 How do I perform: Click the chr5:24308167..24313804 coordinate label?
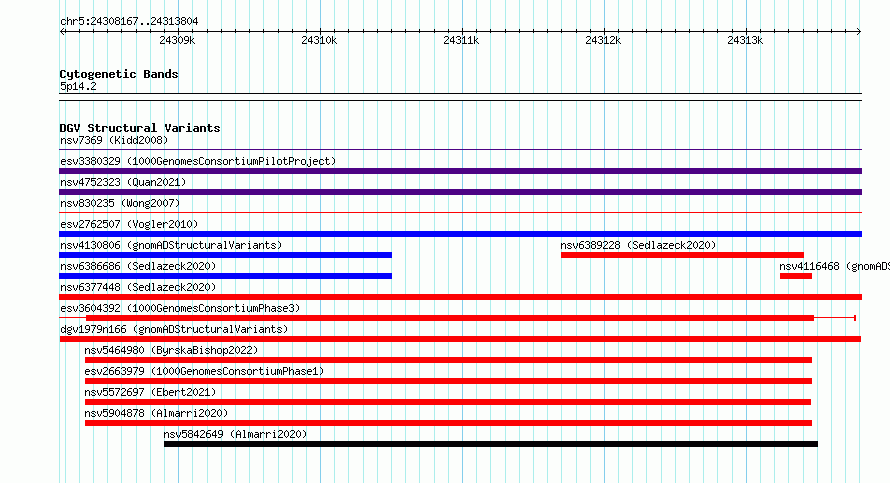tap(129, 22)
